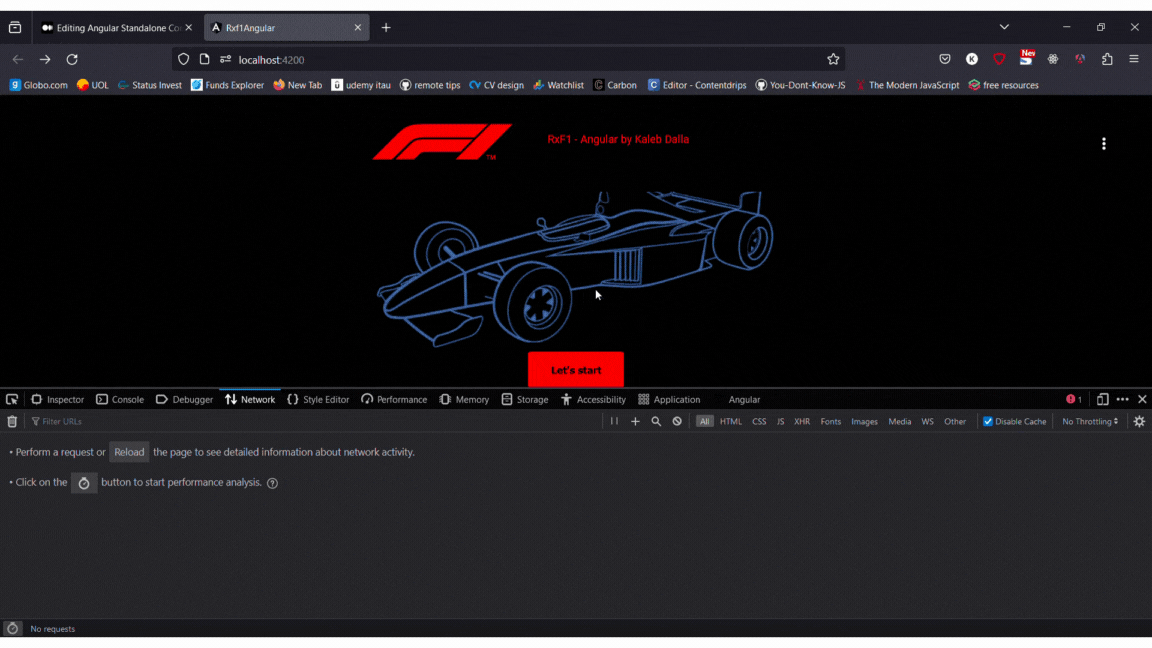Click the stopwatch button in the hint text
The width and height of the screenshot is (1152, 648).
point(84,483)
